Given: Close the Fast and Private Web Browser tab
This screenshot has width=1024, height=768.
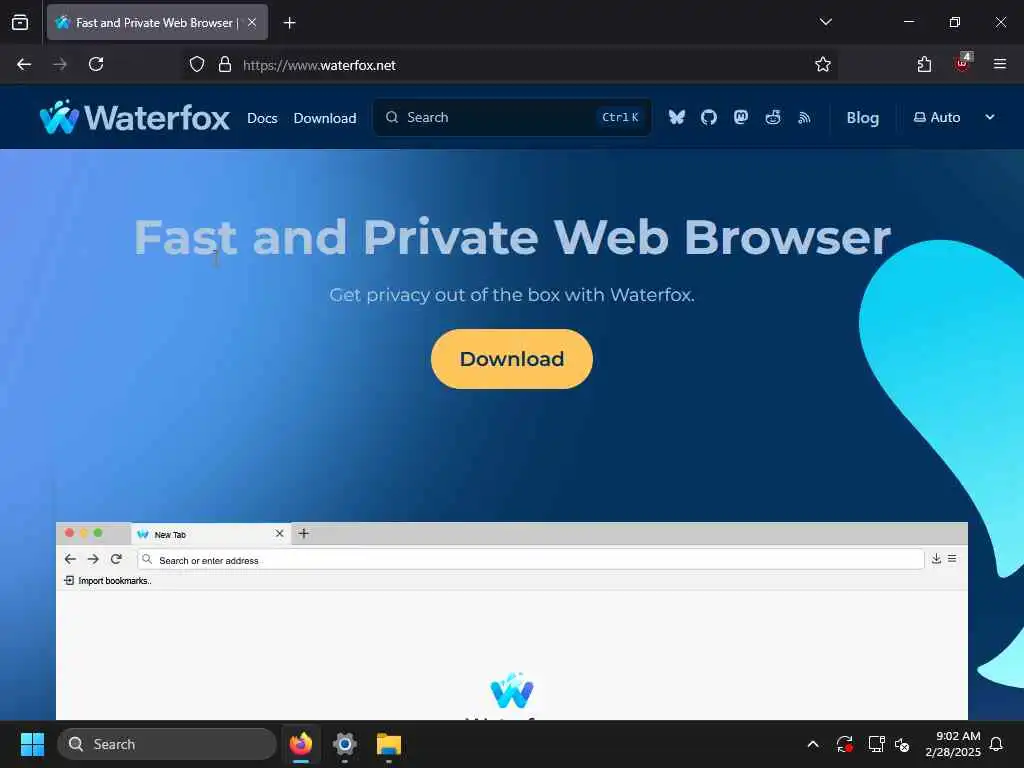Looking at the screenshot, I should coord(252,22).
